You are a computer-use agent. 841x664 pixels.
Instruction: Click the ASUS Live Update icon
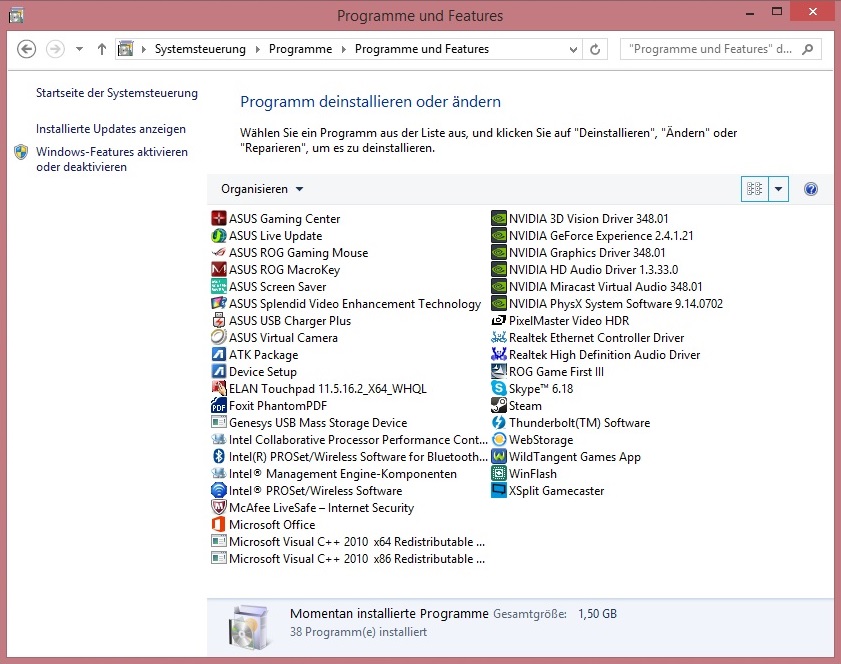point(218,235)
